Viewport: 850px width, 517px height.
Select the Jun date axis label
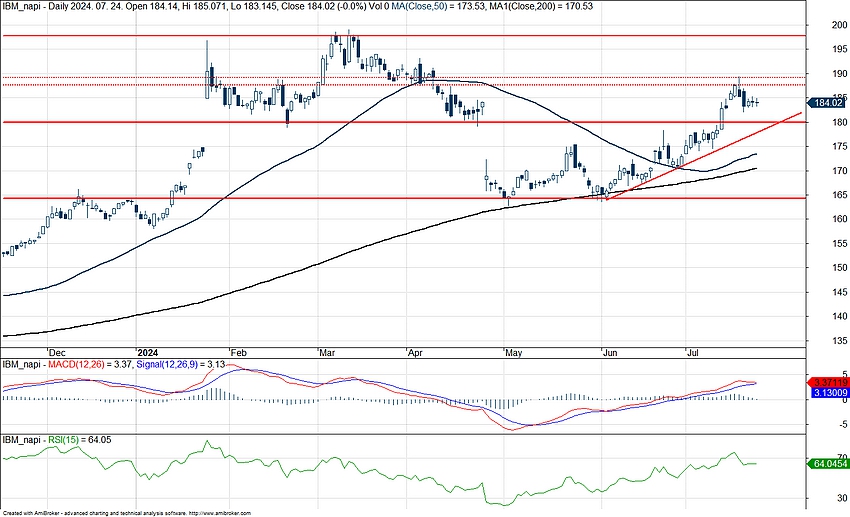point(610,353)
